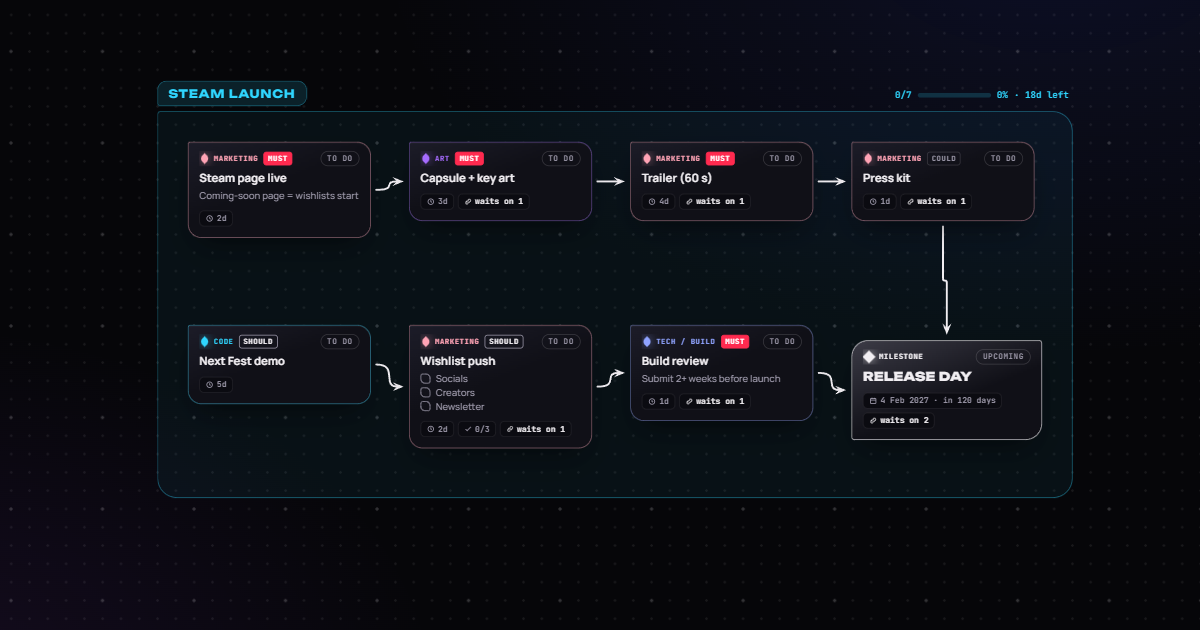Screen dimensions: 1200x630
Task: Click the category icon on Wishlist push card
Action: click(426, 341)
